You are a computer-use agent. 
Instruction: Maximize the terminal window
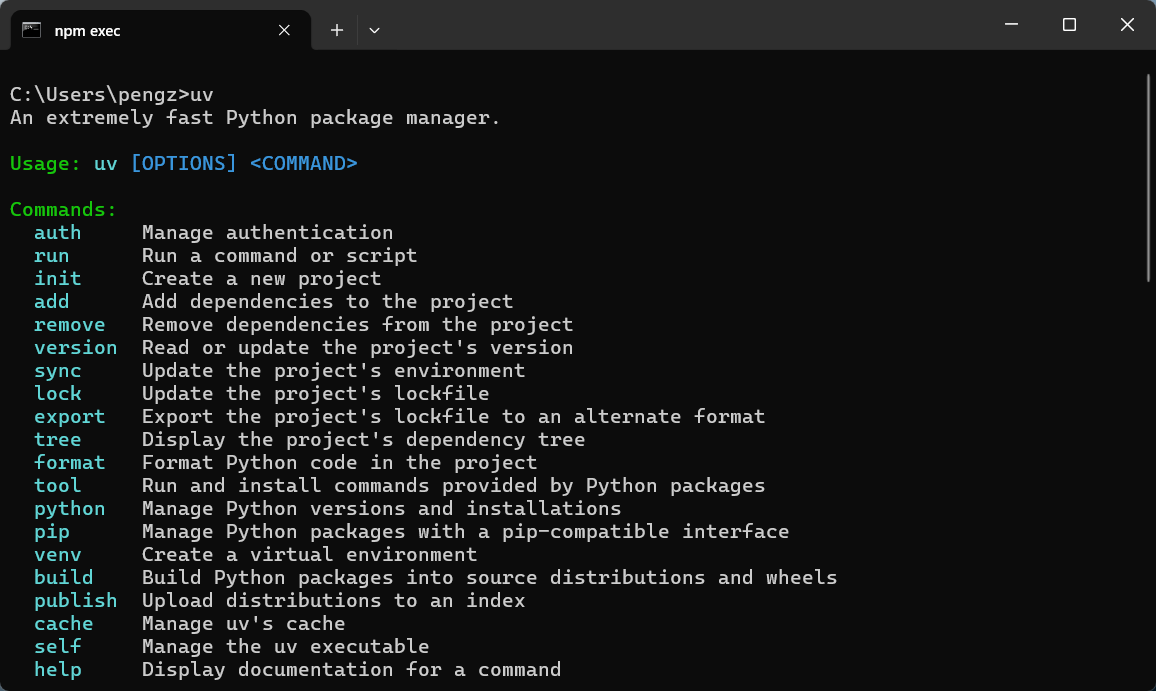click(1069, 25)
